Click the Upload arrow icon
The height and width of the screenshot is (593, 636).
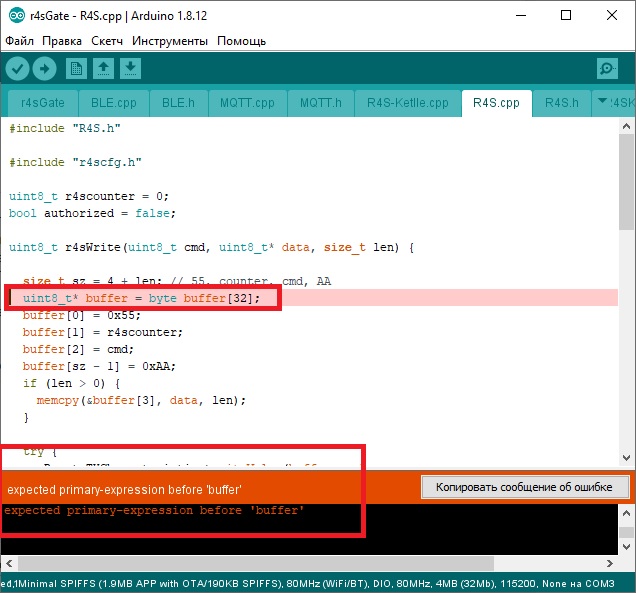[x=44, y=68]
